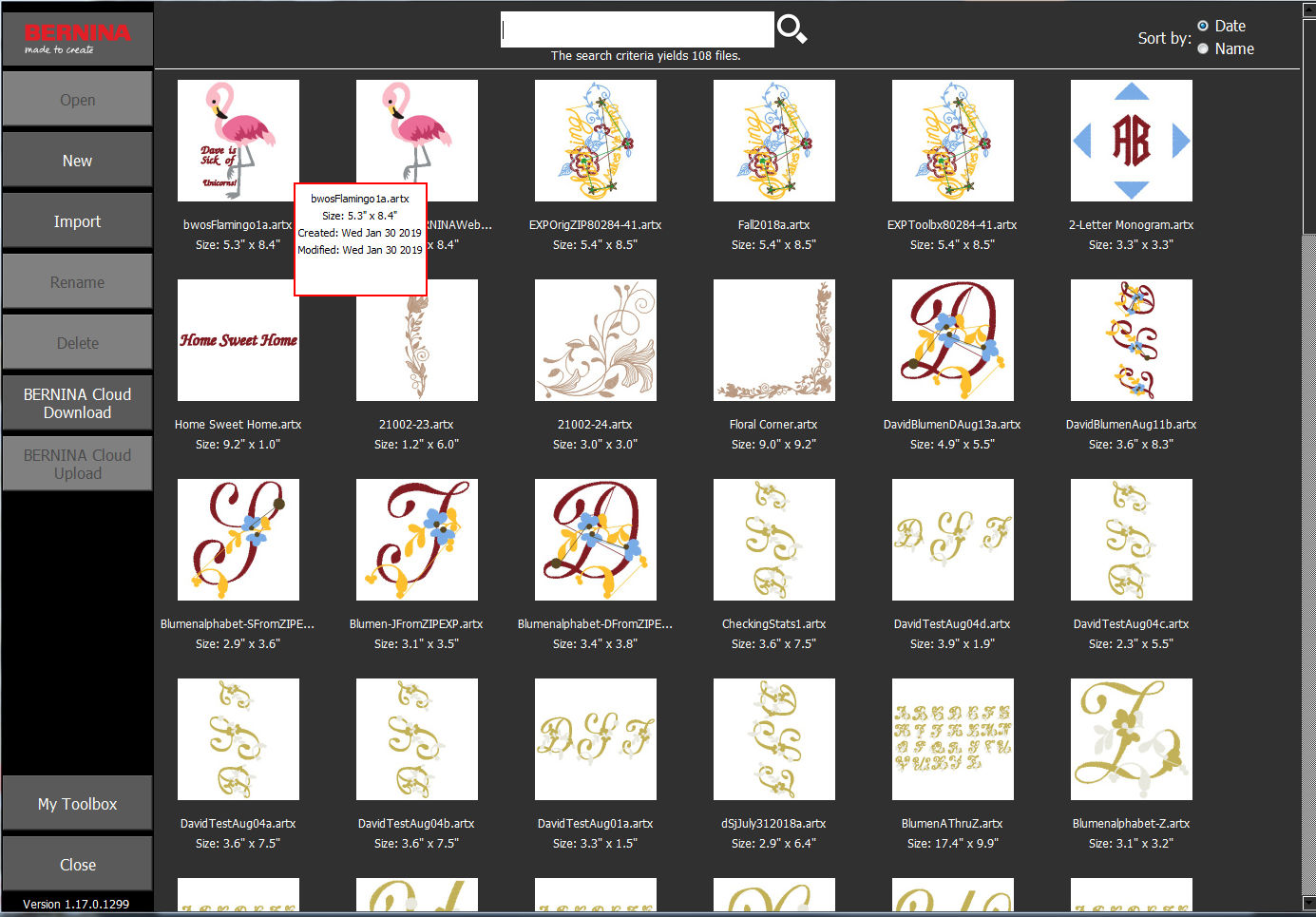This screenshot has width=1316, height=917.
Task: Select Blumenalphabet-Z.artx thumbnail
Action: tap(1132, 739)
